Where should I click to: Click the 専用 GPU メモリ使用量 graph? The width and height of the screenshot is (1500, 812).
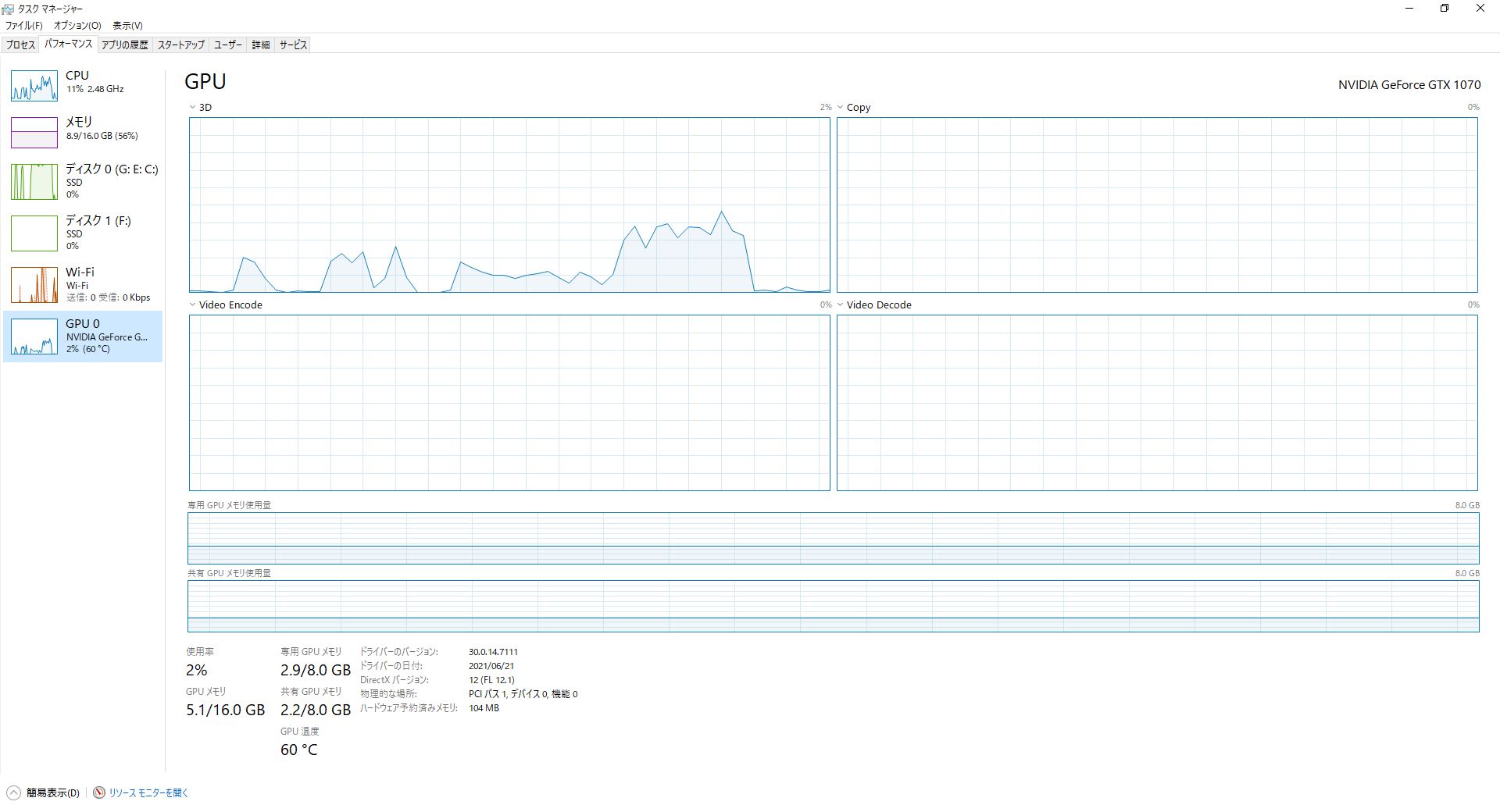coord(834,538)
